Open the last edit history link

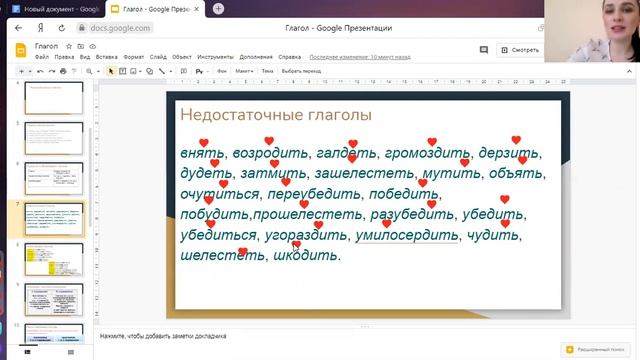[360, 57]
